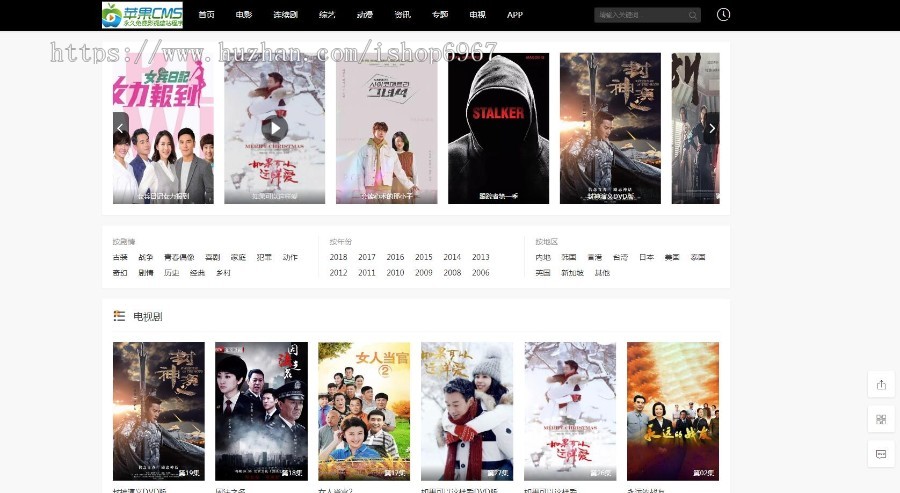900x493 pixels.
Task: Open the QR code icon on sidebar
Action: (881, 419)
